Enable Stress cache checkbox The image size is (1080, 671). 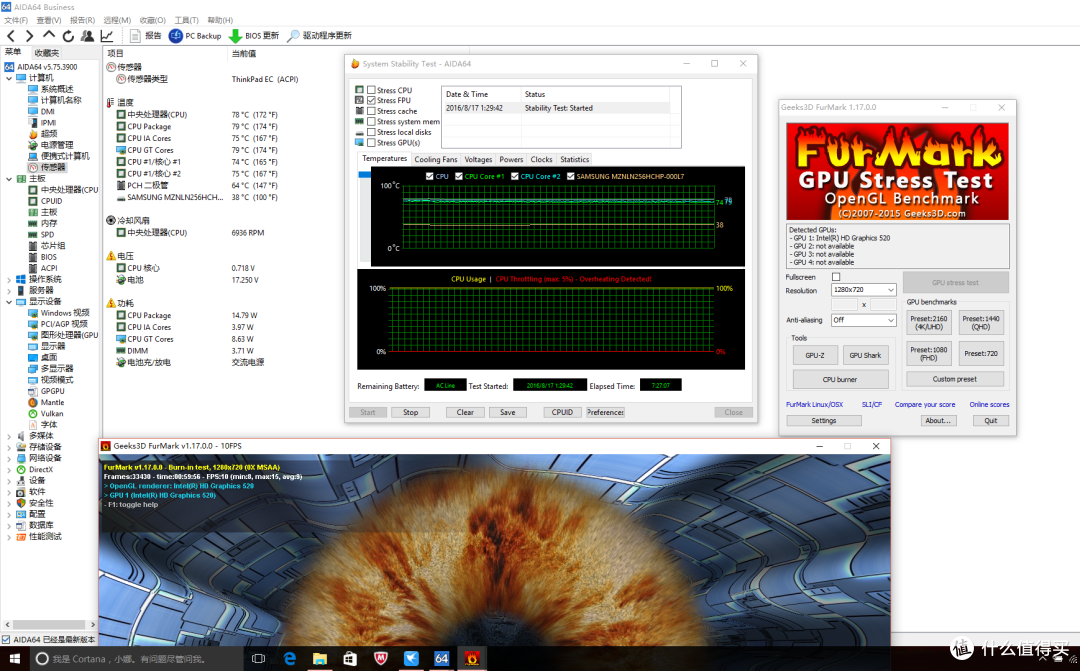(x=371, y=111)
